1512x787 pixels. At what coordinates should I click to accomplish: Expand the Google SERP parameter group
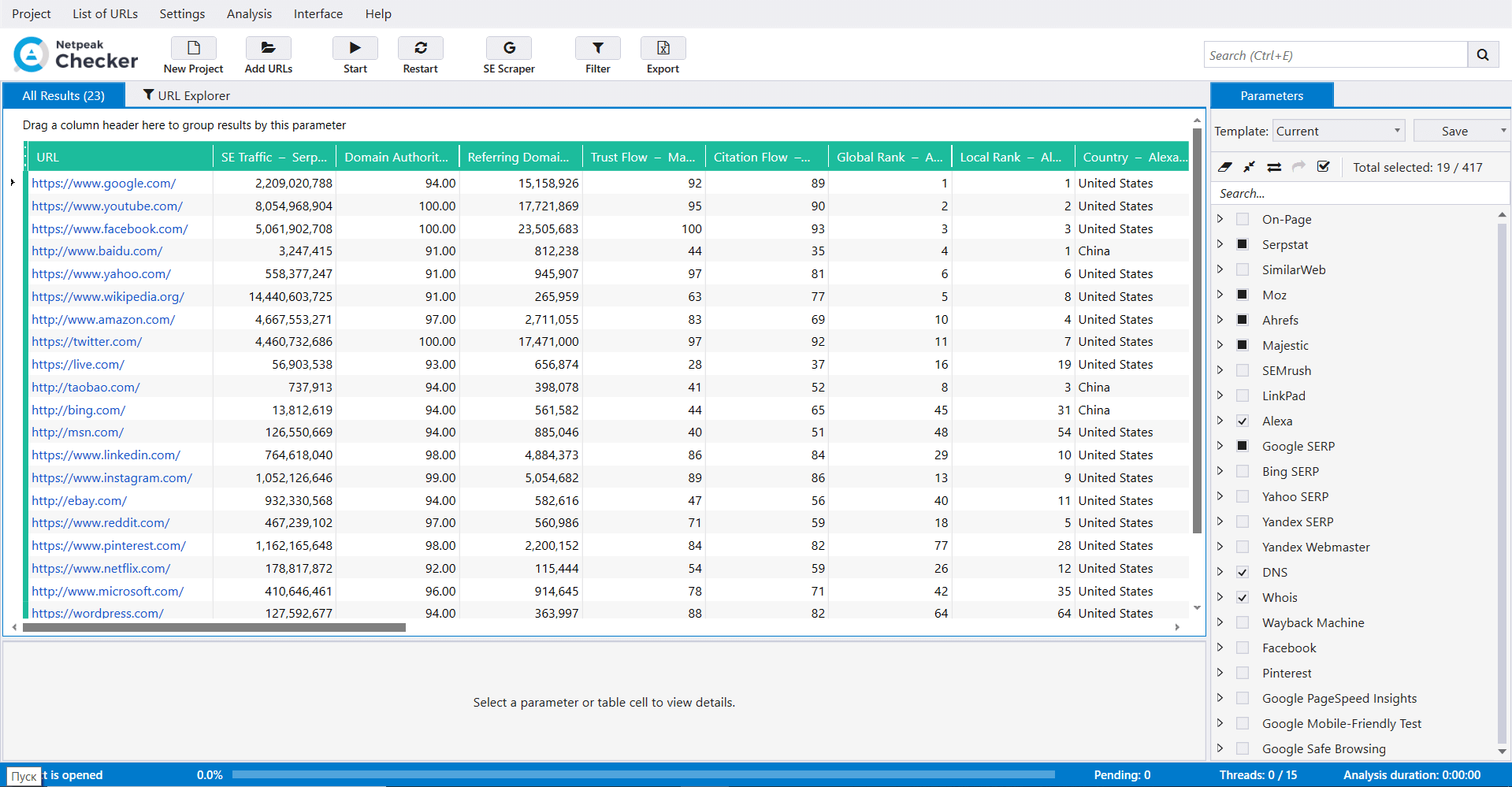1220,445
